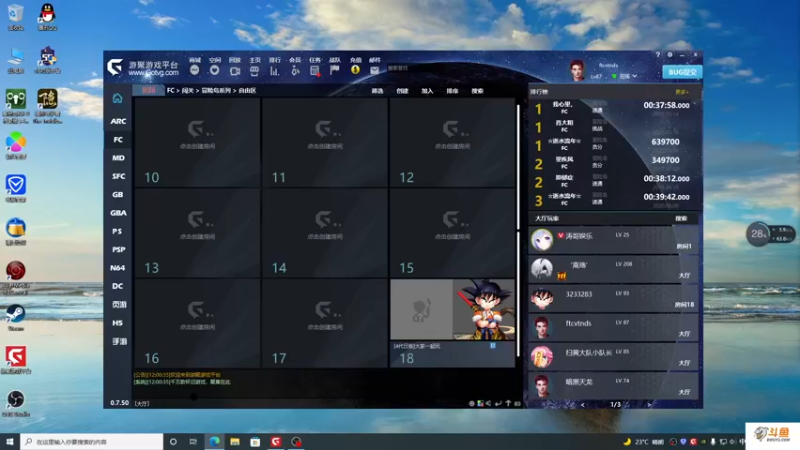Click the ranking entry with score 639700
800x450 pixels.
point(614,144)
